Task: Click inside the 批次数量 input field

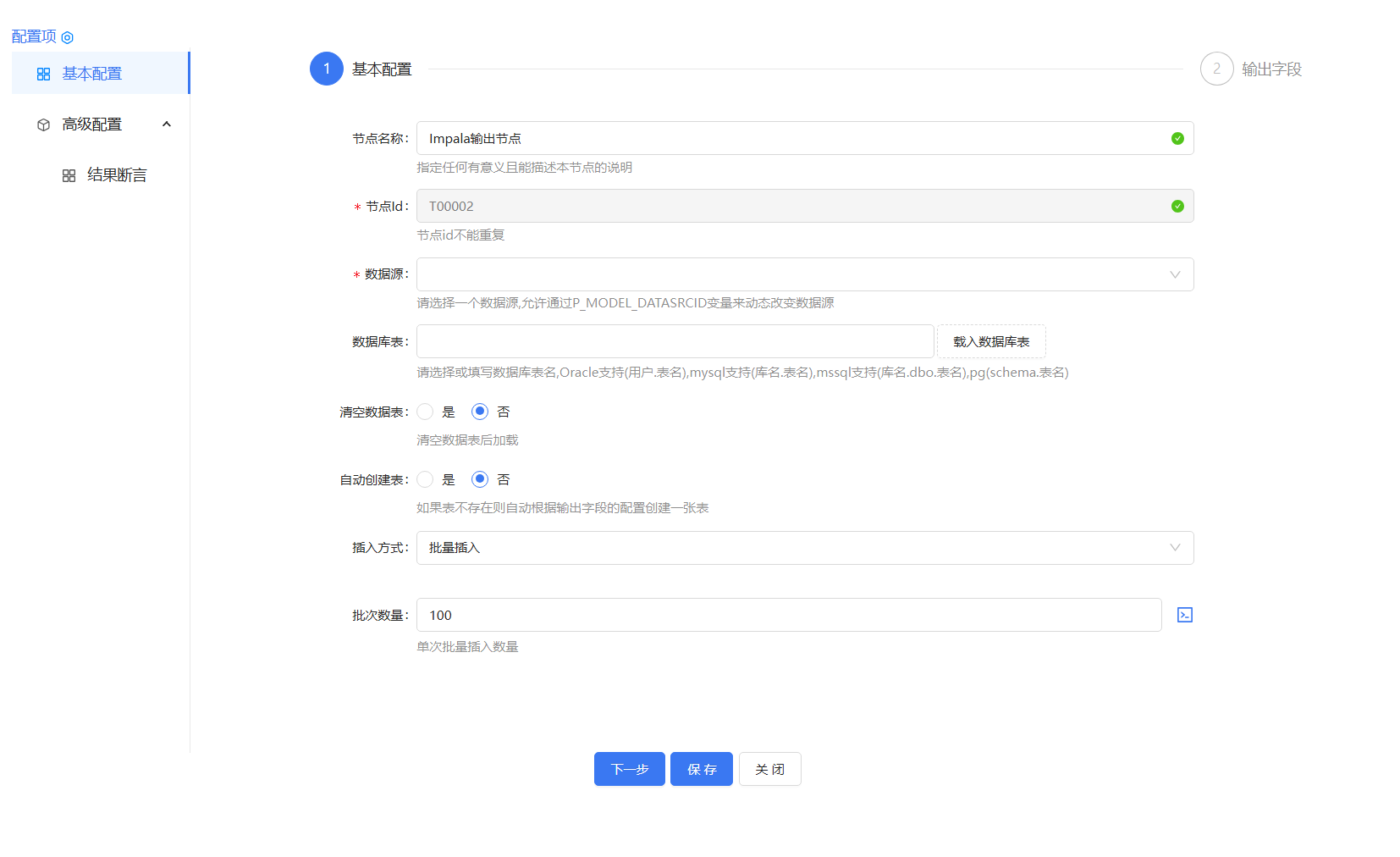Action: tap(787, 615)
